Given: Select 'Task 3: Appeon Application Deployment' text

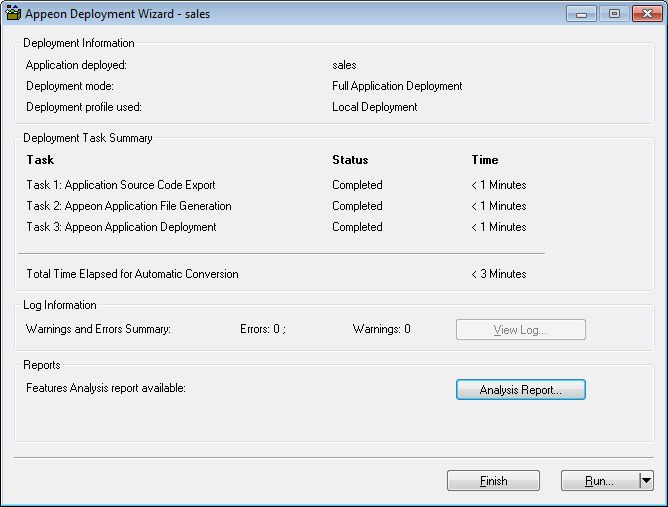Looking at the screenshot, I should point(121,227).
